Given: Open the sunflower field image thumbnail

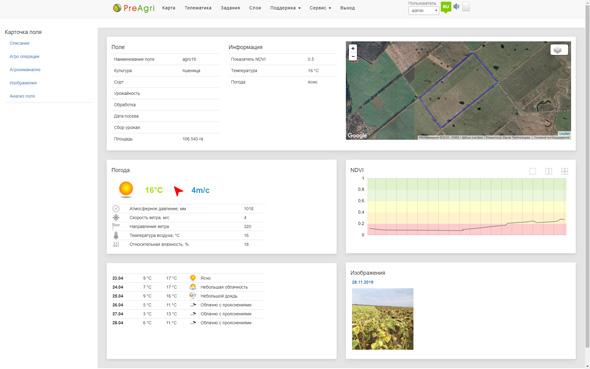Looking at the screenshot, I should (383, 319).
